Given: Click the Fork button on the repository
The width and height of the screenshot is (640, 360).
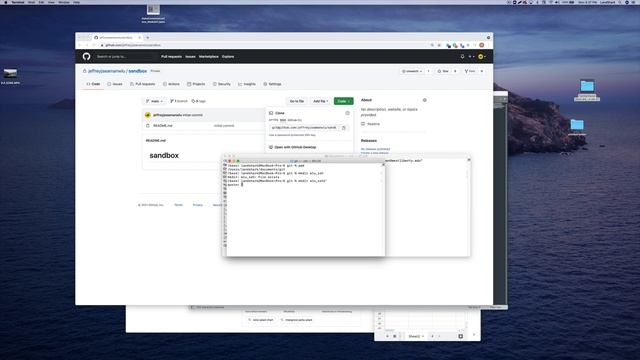Looking at the screenshot, I should point(470,71).
